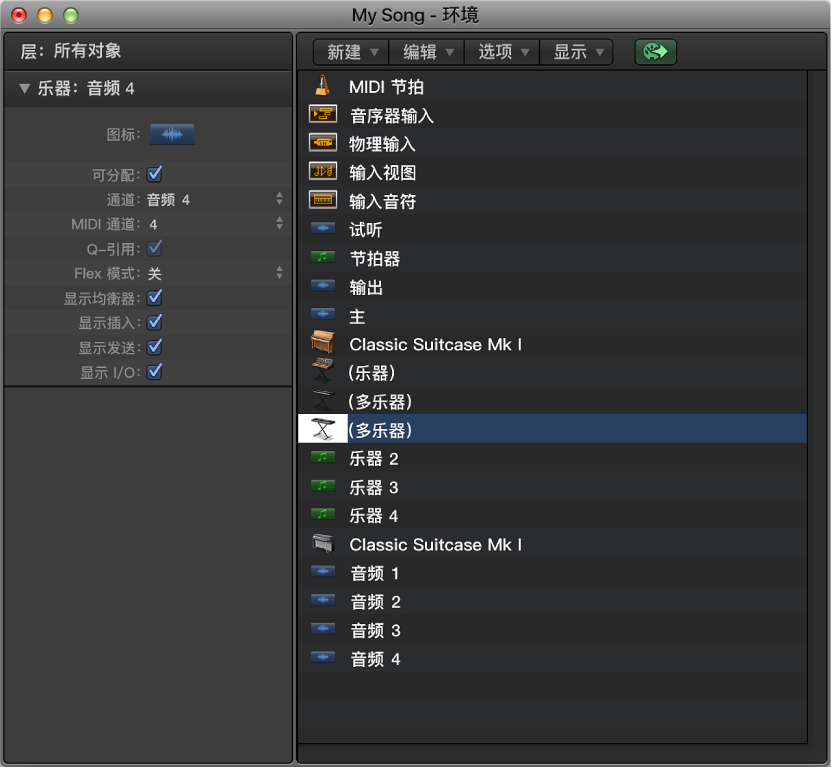Select the 试听 row
This screenshot has height=768, width=832.
coord(552,229)
